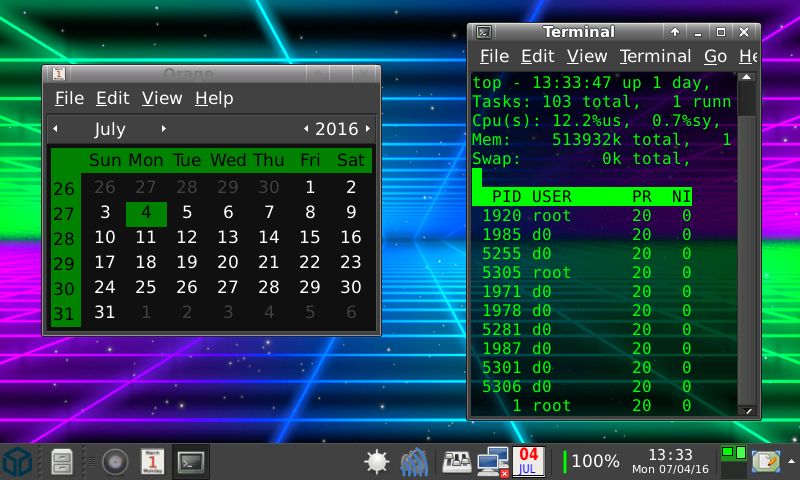Select the highlighted day 4 in the calendar
Viewport: 800px width, 480px height.
146,212
